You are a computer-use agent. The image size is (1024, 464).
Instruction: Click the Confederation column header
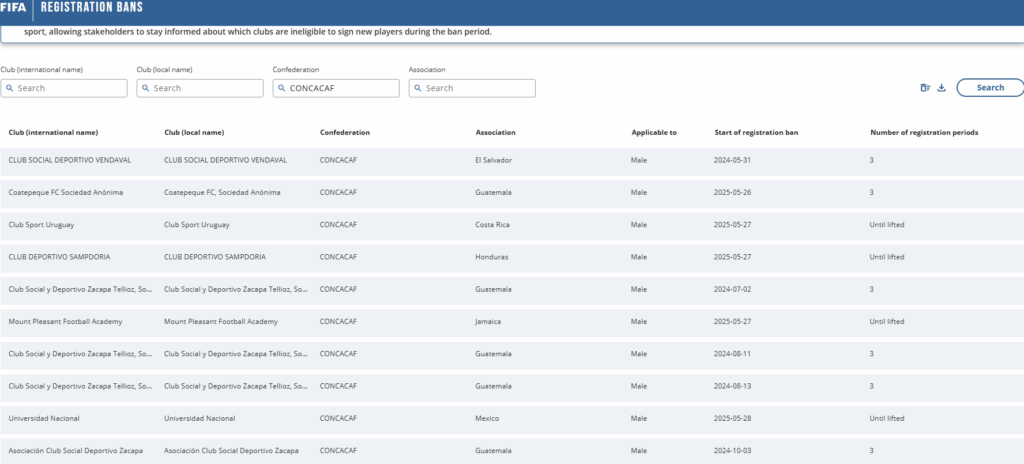[x=345, y=133]
